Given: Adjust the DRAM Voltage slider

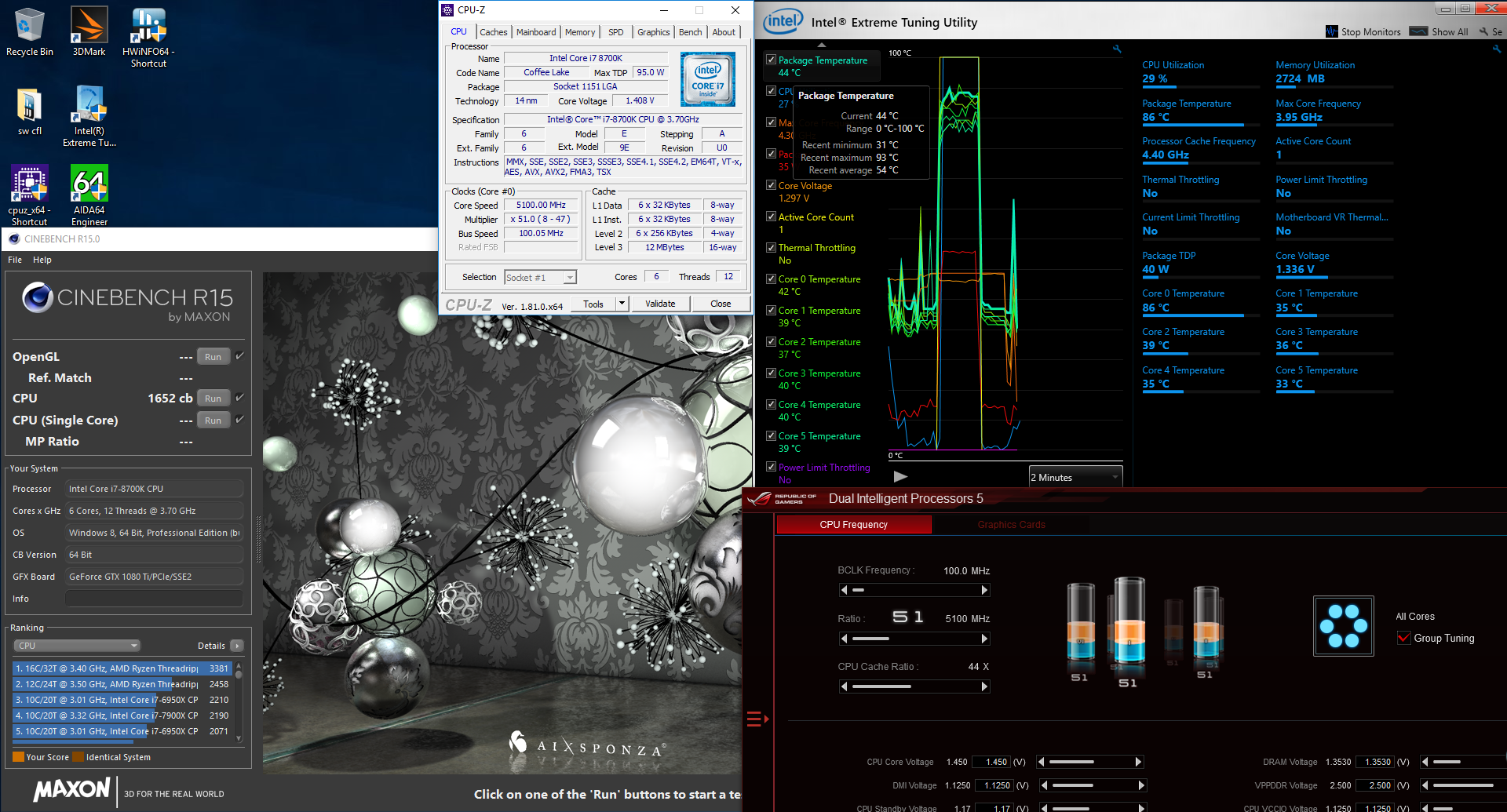Looking at the screenshot, I should point(1465,762).
